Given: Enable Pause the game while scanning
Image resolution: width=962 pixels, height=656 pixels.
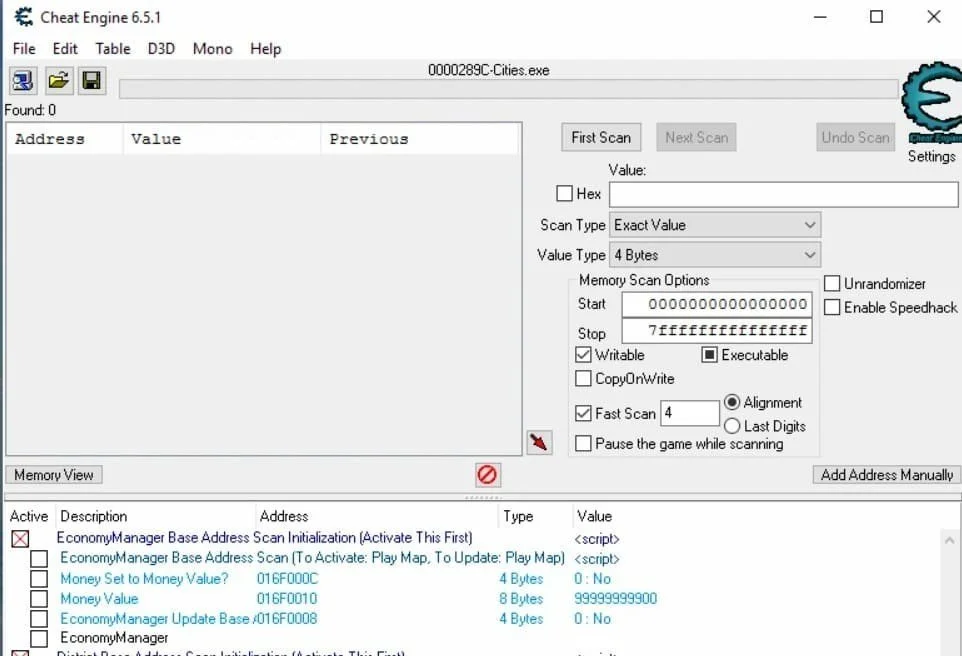Looking at the screenshot, I should click(583, 443).
